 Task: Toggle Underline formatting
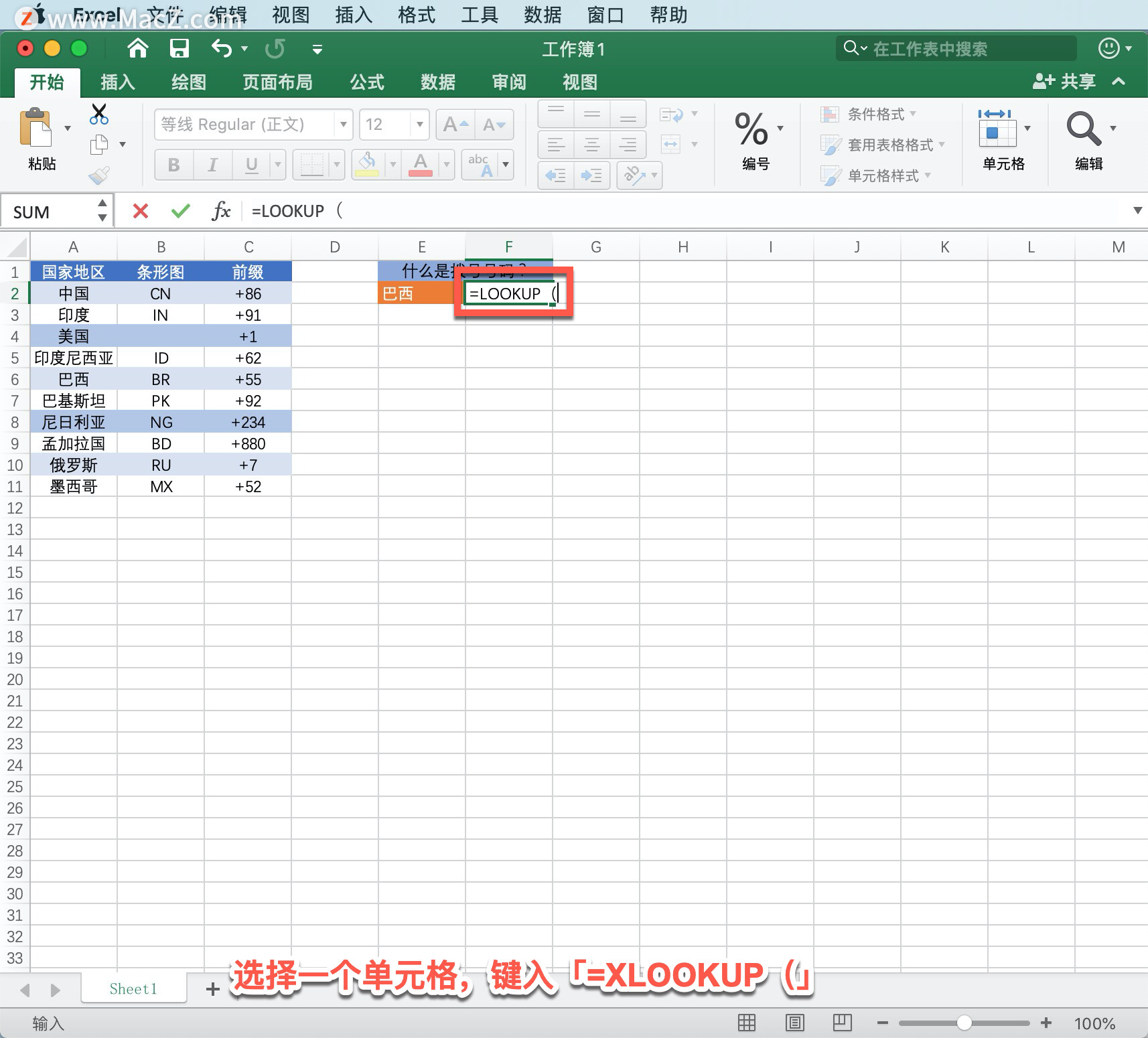pos(251,165)
